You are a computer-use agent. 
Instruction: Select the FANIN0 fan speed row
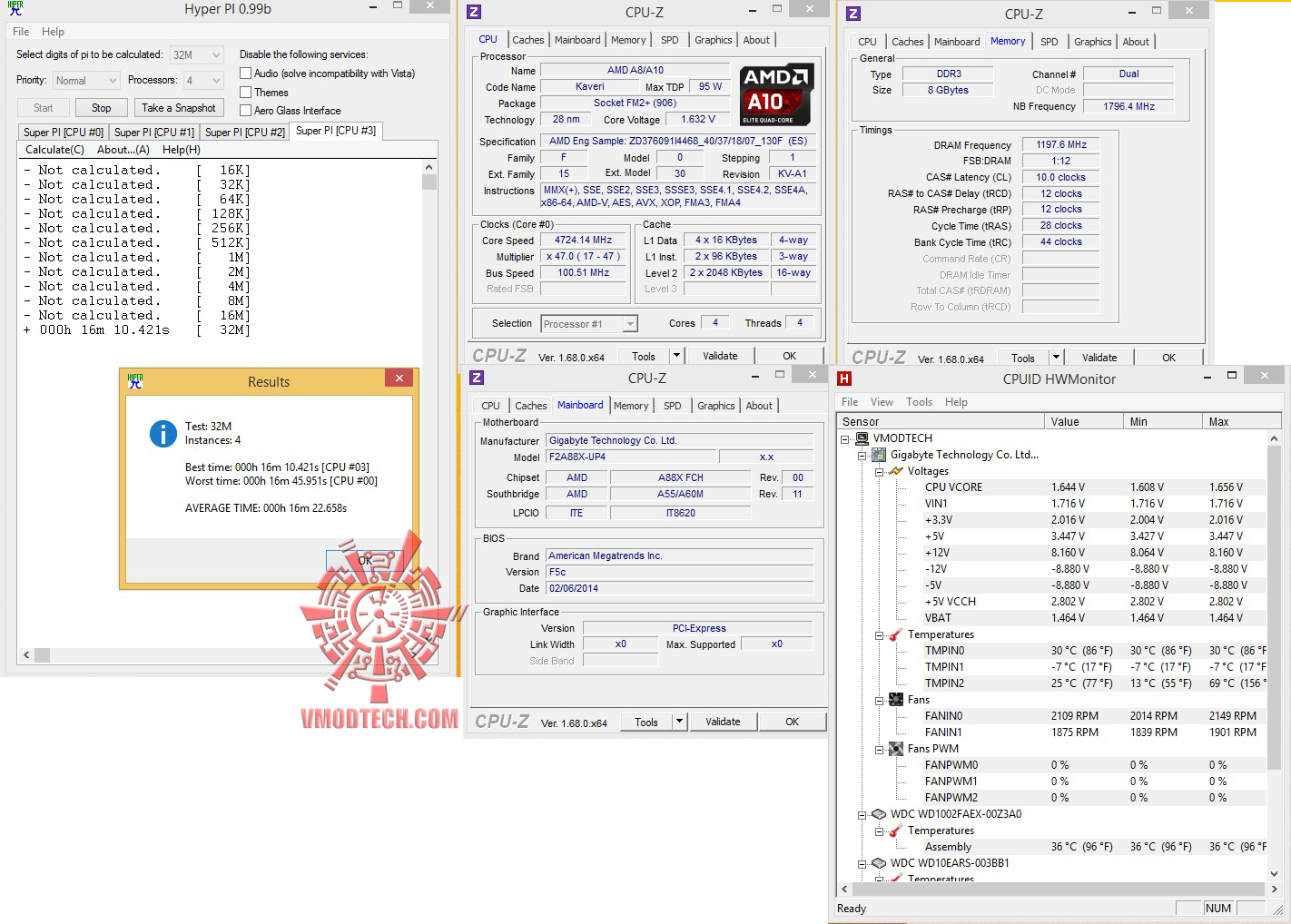1095,716
